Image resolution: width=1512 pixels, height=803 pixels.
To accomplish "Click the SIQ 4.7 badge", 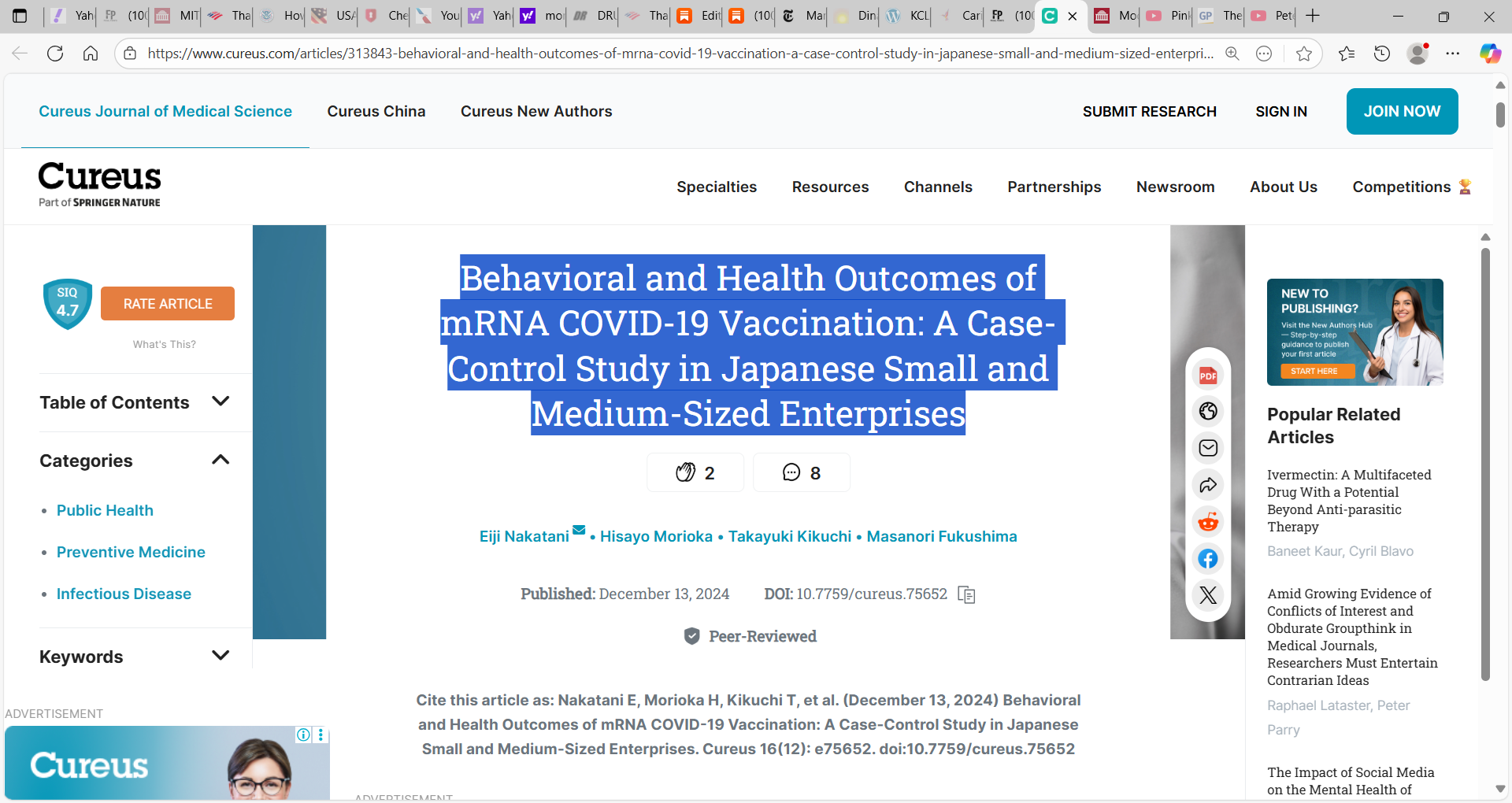I will coord(68,304).
